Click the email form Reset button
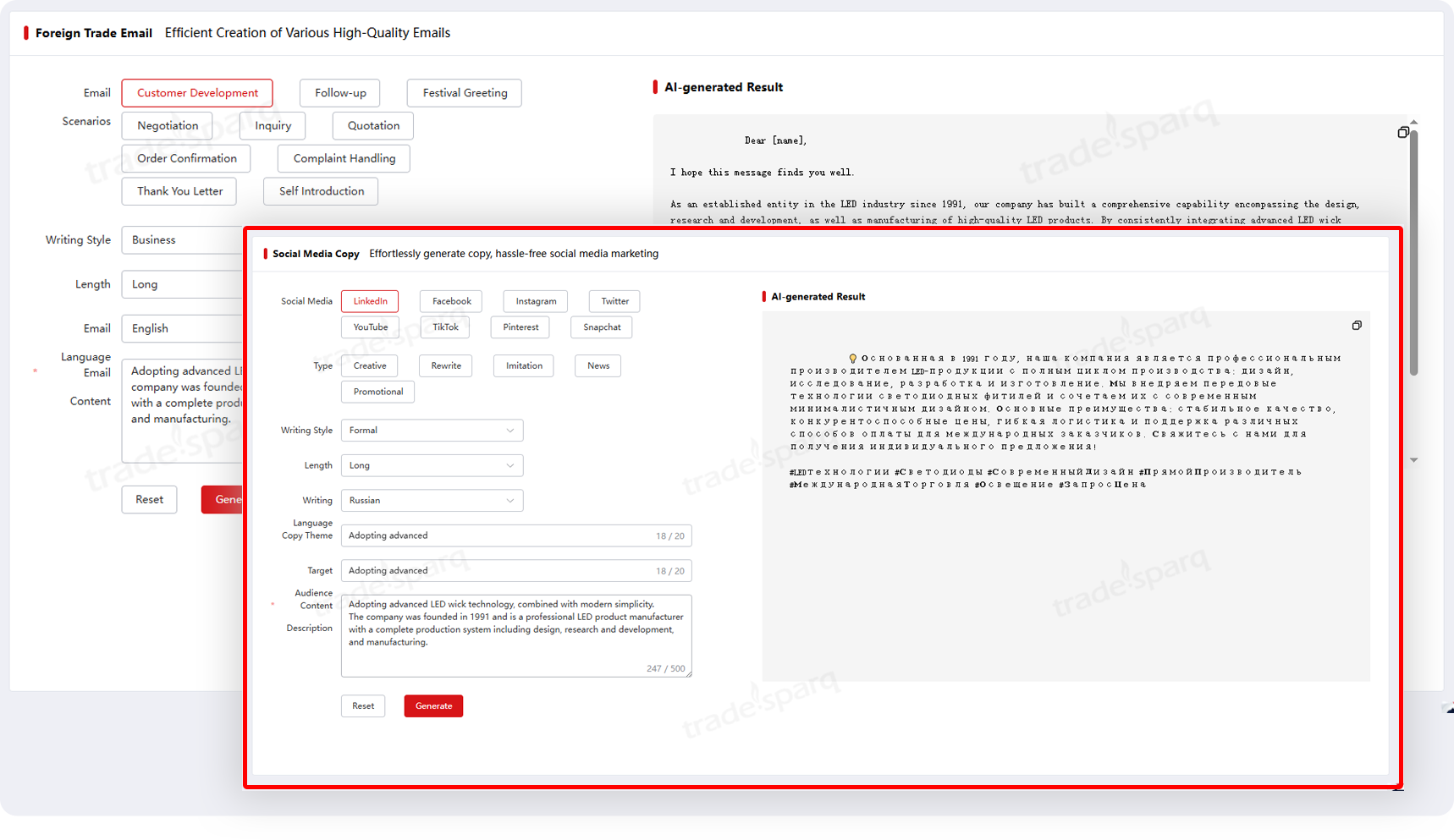This screenshot has height=840, width=1454. [149, 499]
